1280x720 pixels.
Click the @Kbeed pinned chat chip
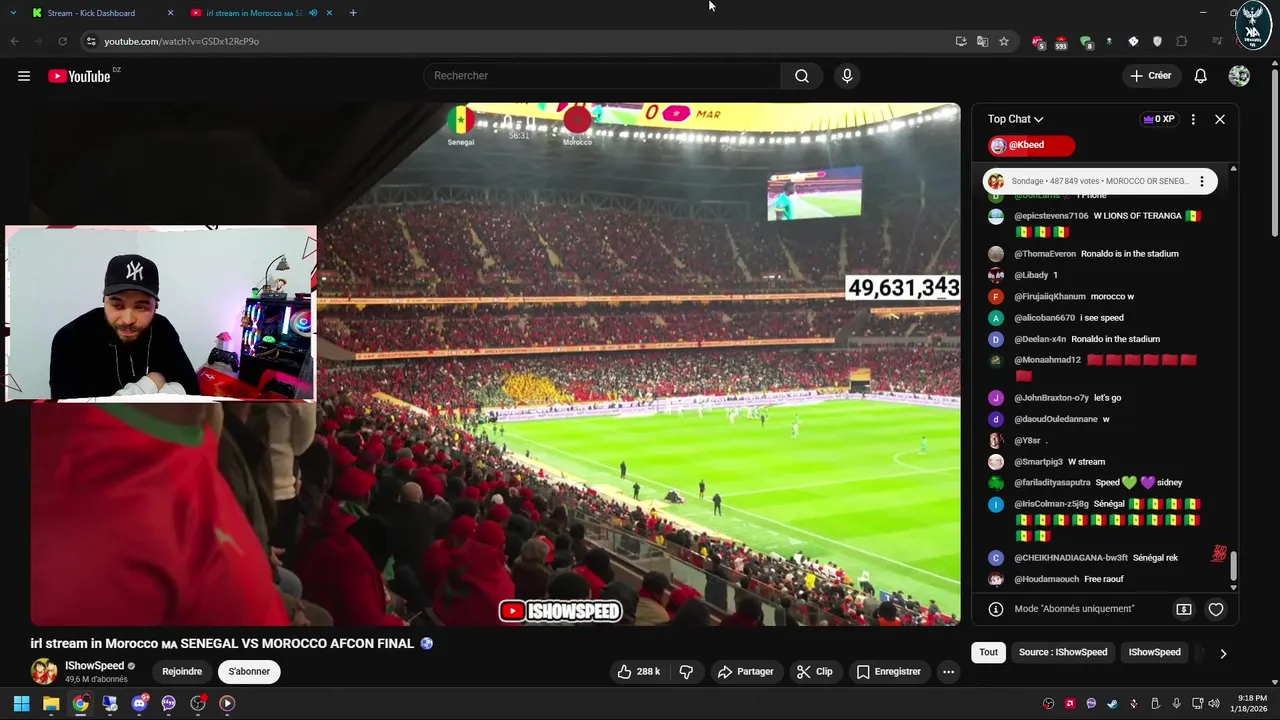tap(1031, 145)
